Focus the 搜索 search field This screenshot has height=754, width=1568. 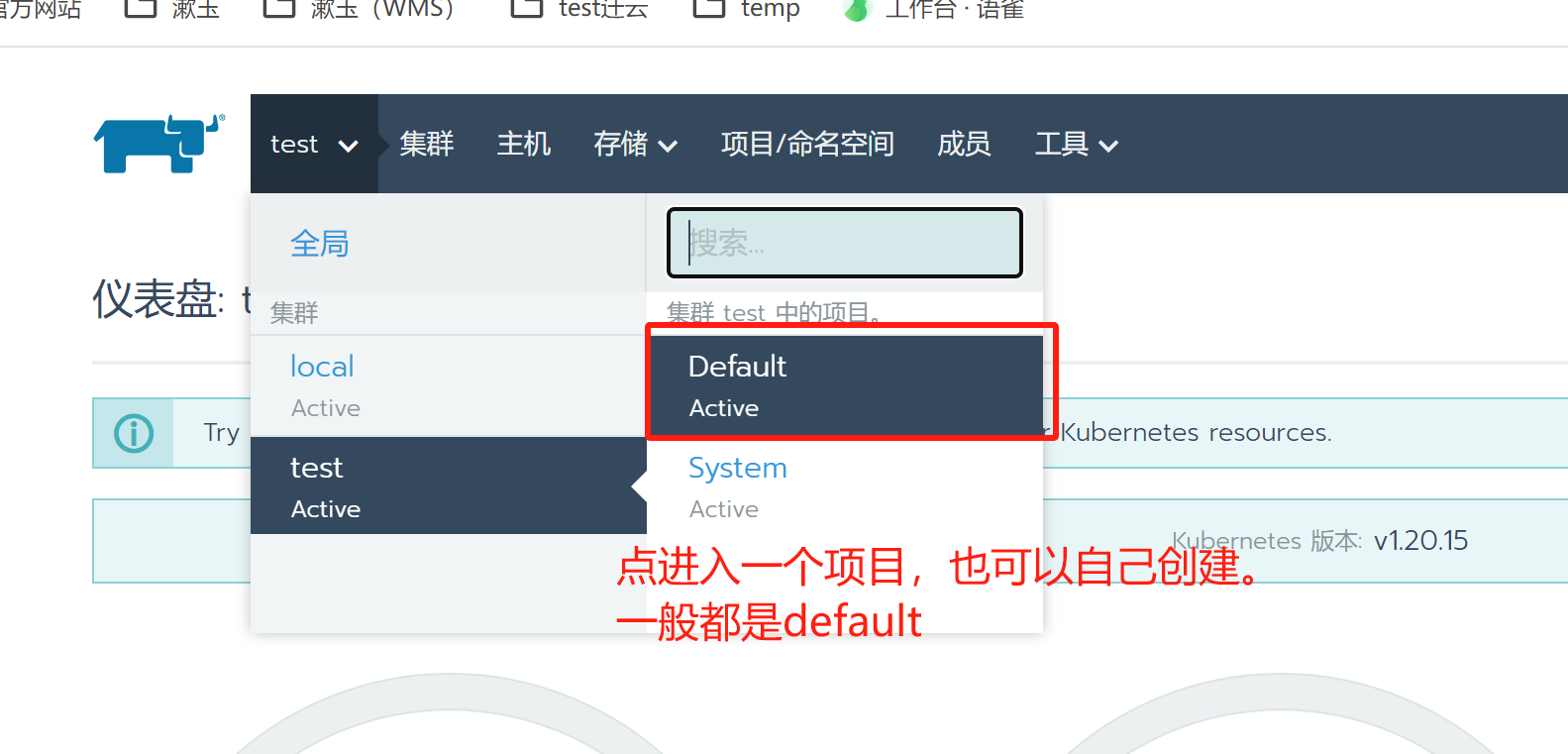845,243
